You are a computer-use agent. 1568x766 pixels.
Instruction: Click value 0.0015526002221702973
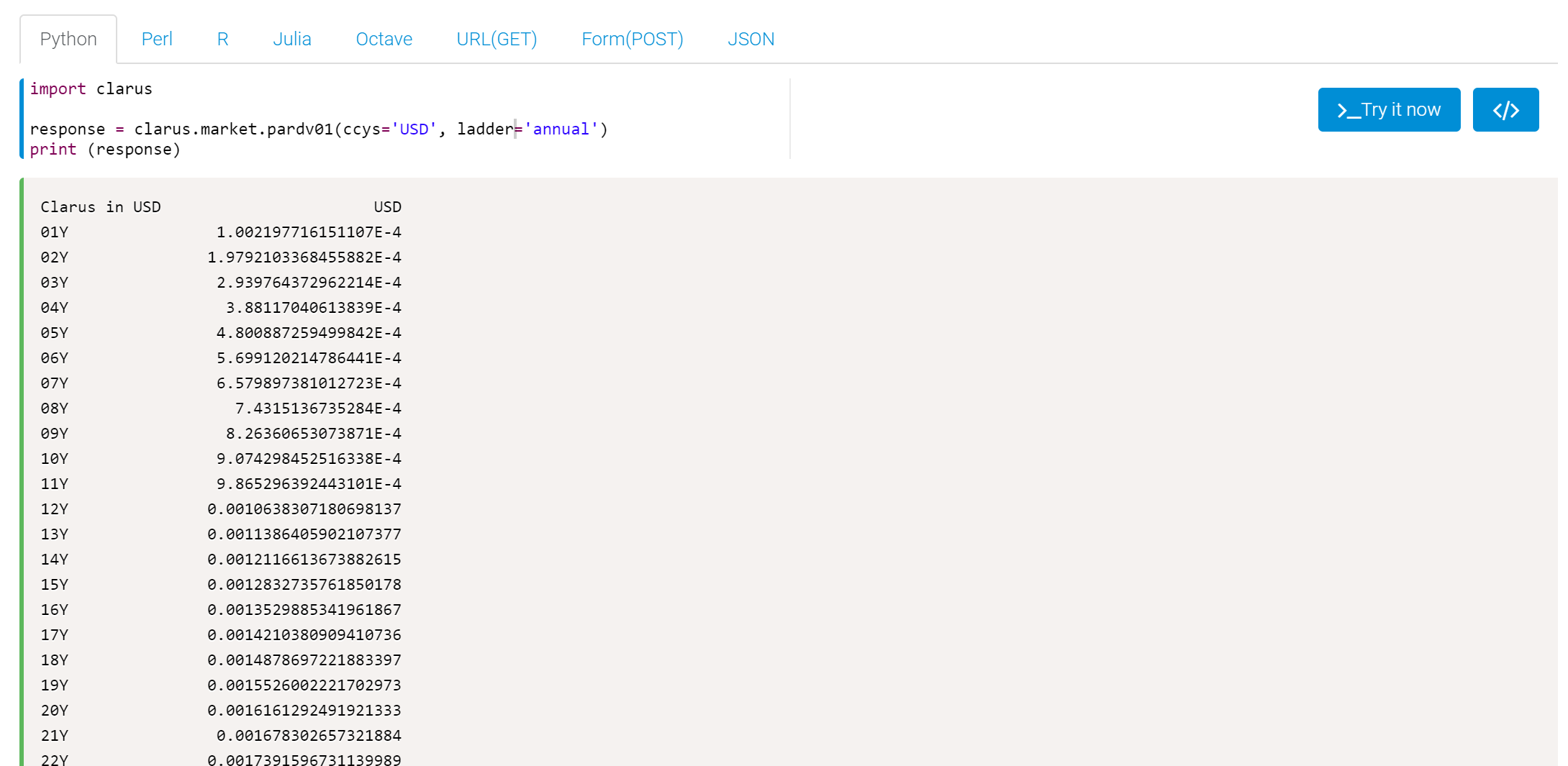[x=304, y=685]
